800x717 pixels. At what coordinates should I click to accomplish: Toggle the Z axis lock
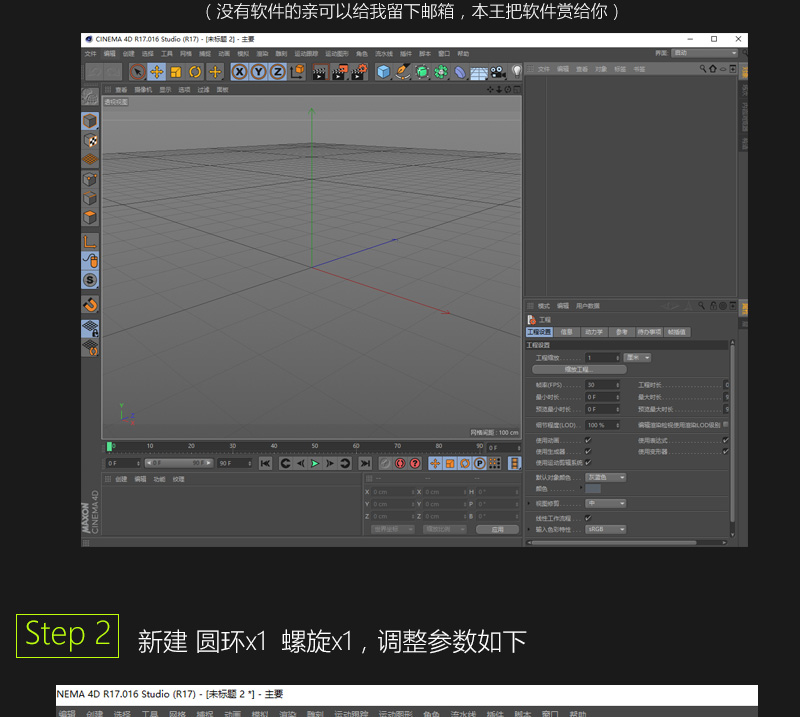point(278,72)
